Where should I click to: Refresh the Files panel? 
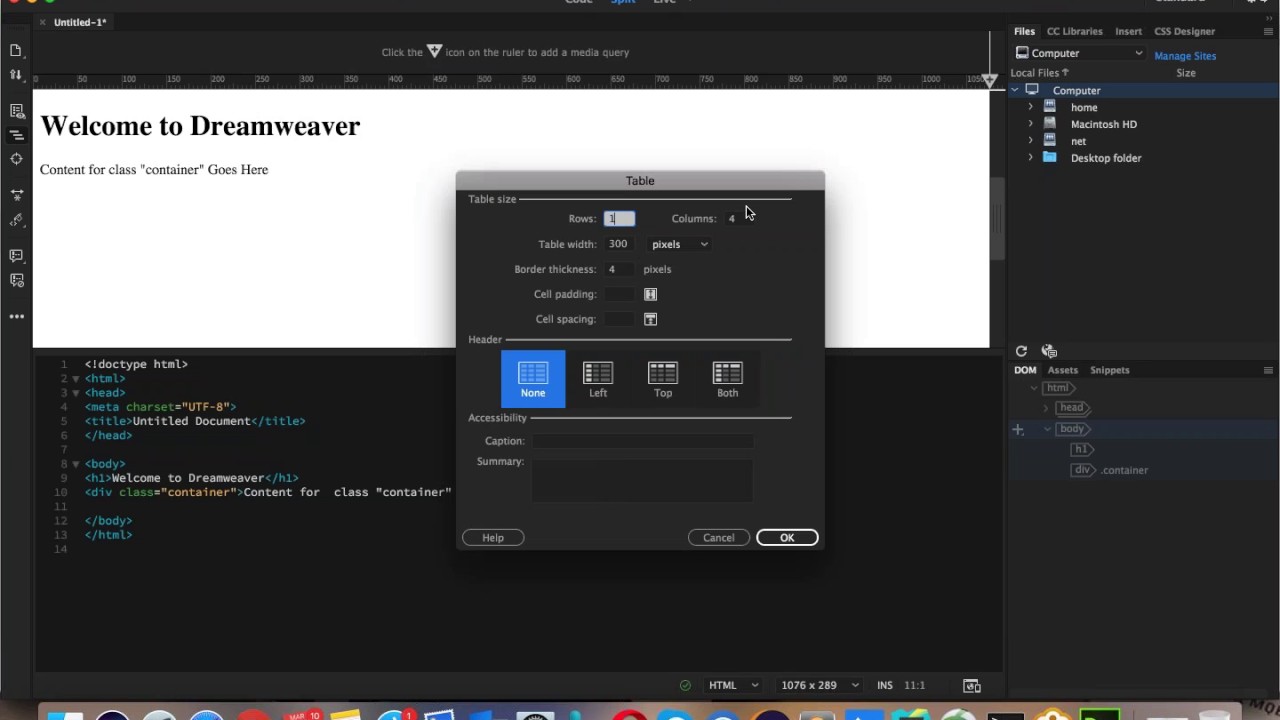1021,351
